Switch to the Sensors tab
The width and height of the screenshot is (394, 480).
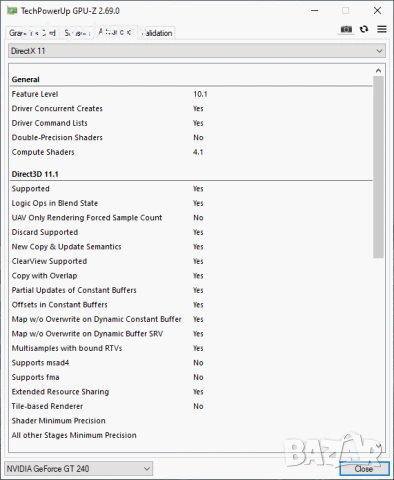click(x=77, y=33)
